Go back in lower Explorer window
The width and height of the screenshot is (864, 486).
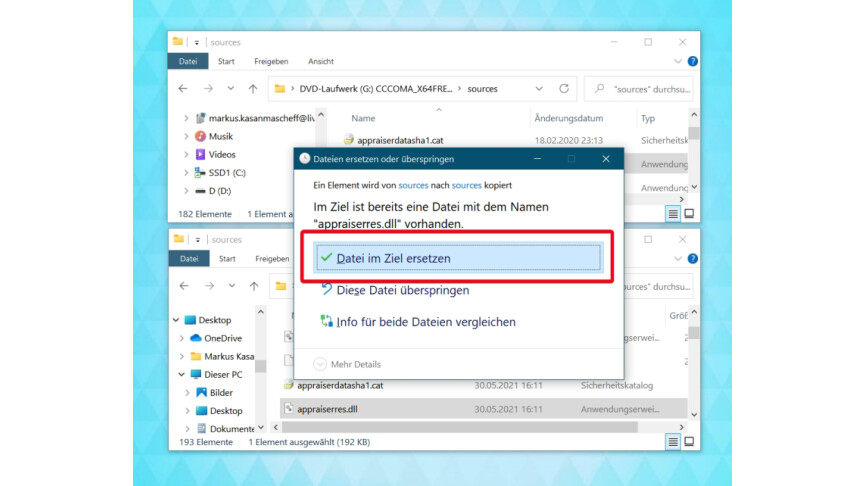(184, 286)
